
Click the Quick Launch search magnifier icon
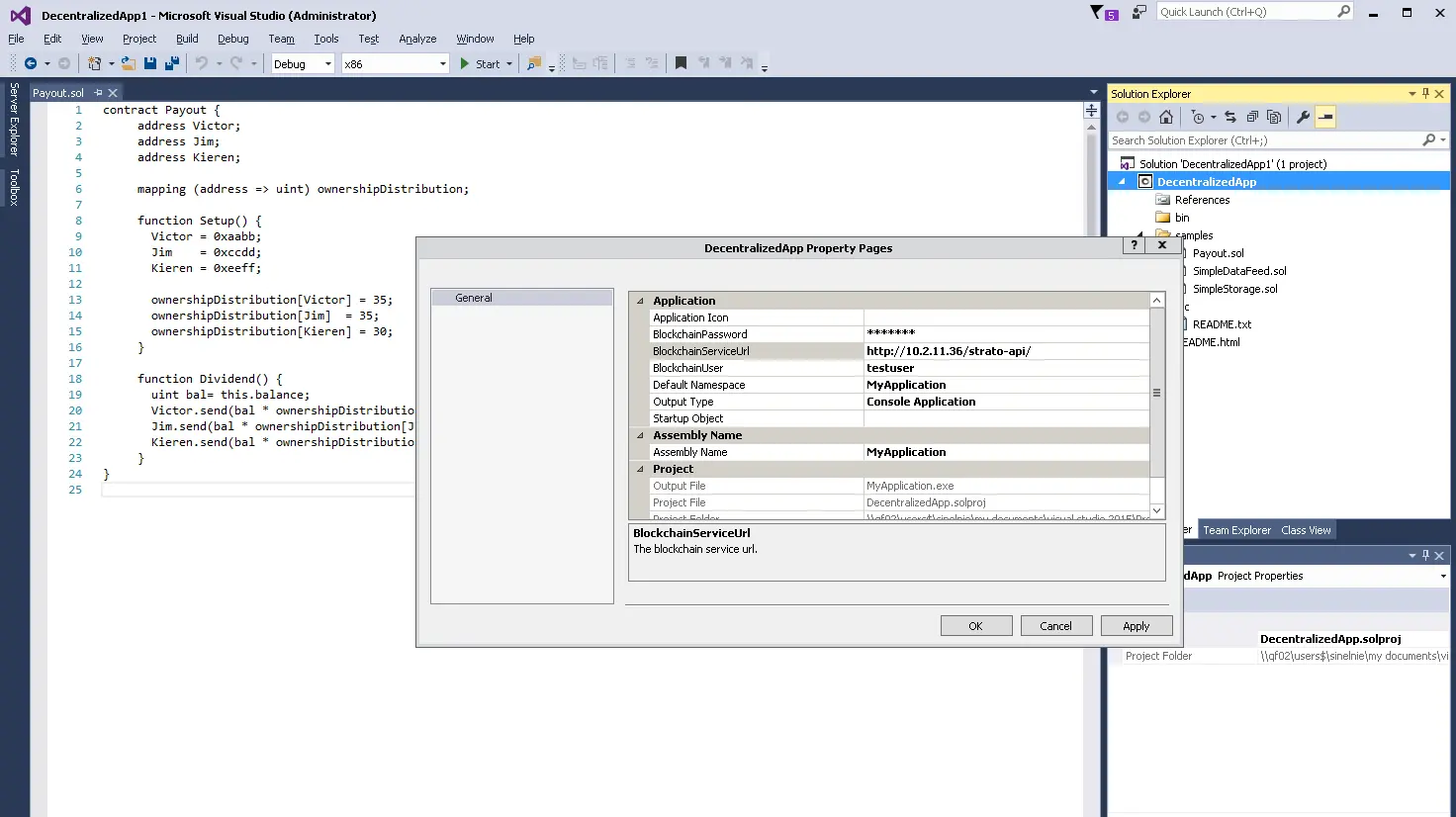point(1343,12)
